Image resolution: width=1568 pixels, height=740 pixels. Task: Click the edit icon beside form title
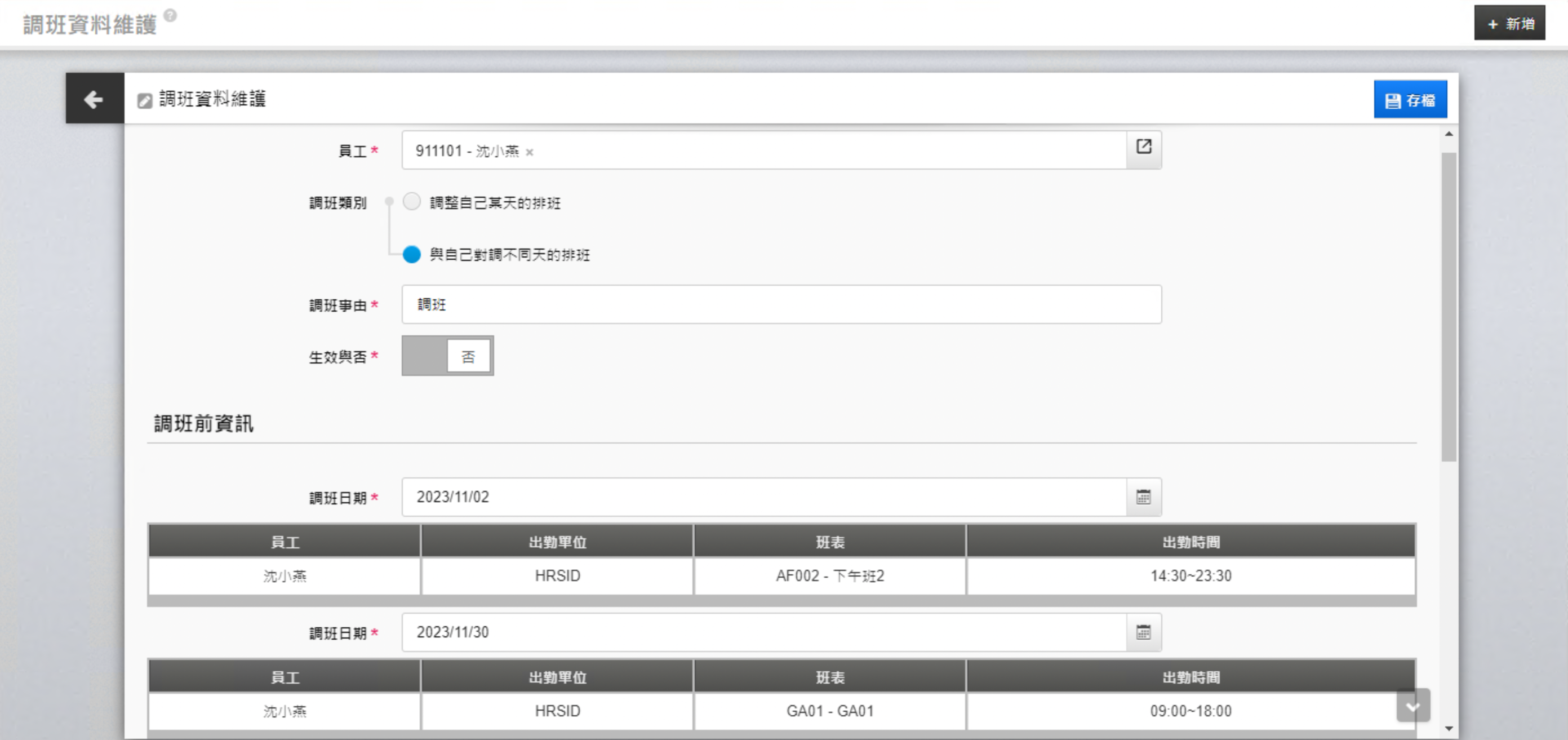tap(144, 100)
